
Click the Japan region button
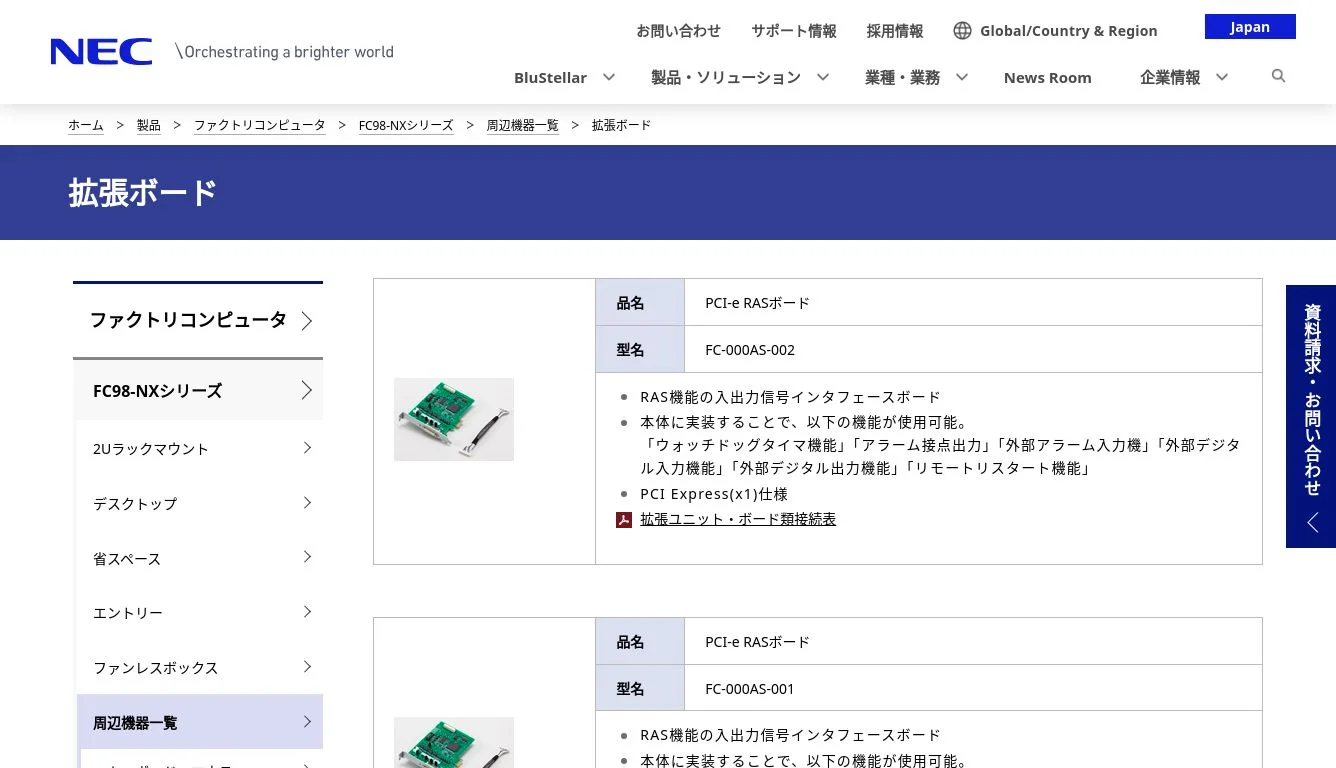point(1250,27)
